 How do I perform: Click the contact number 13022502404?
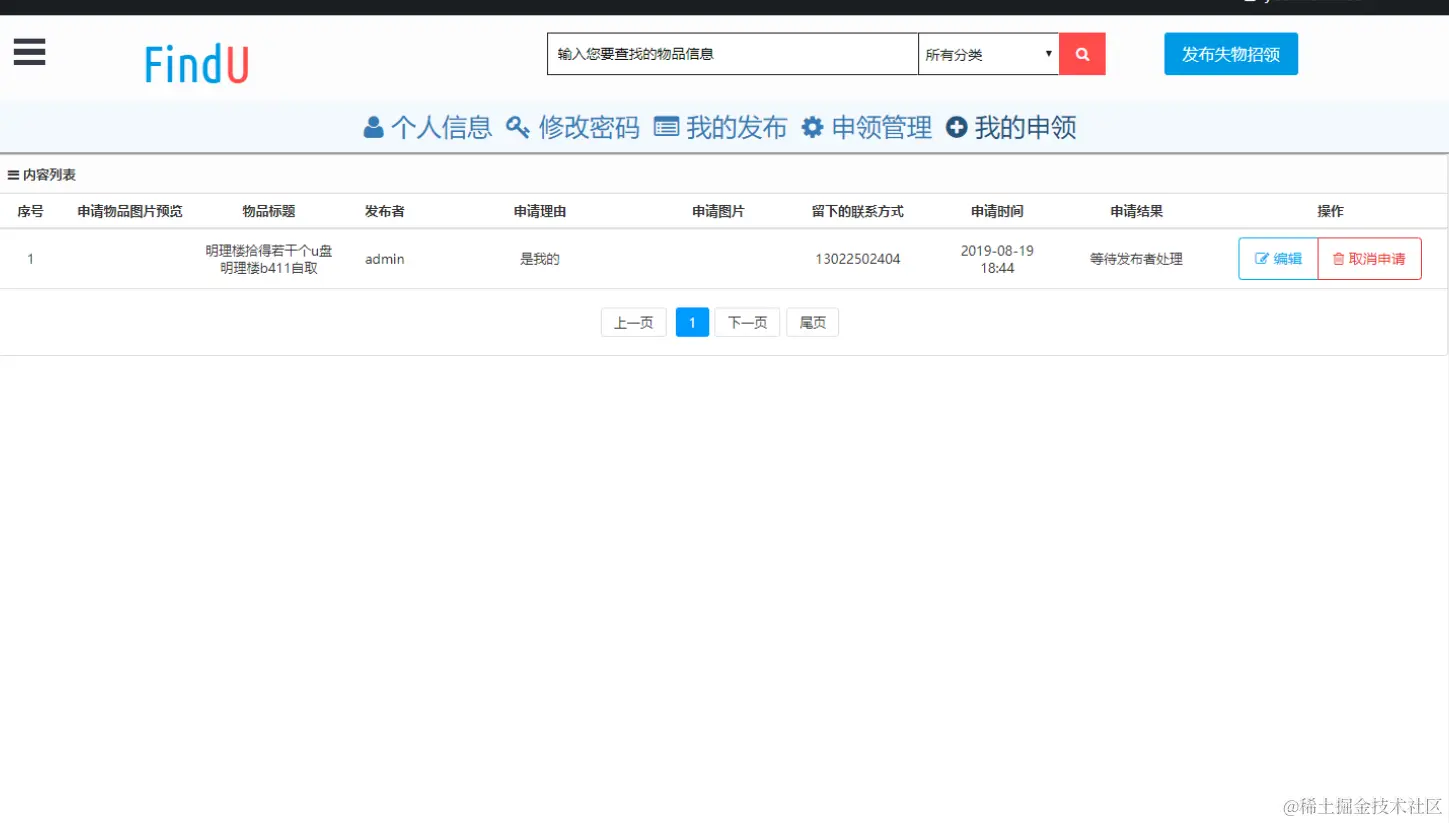click(858, 259)
